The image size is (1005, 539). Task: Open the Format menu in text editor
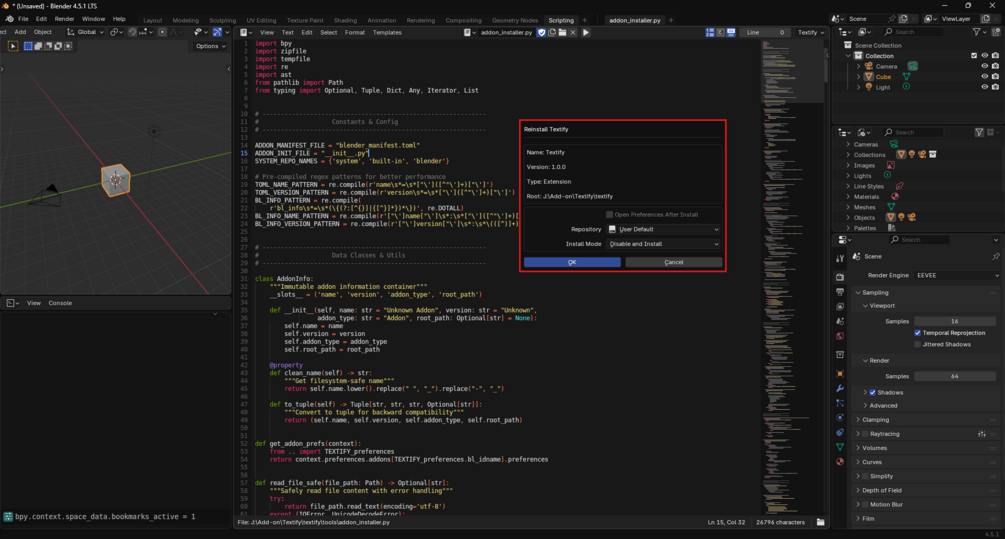[354, 32]
